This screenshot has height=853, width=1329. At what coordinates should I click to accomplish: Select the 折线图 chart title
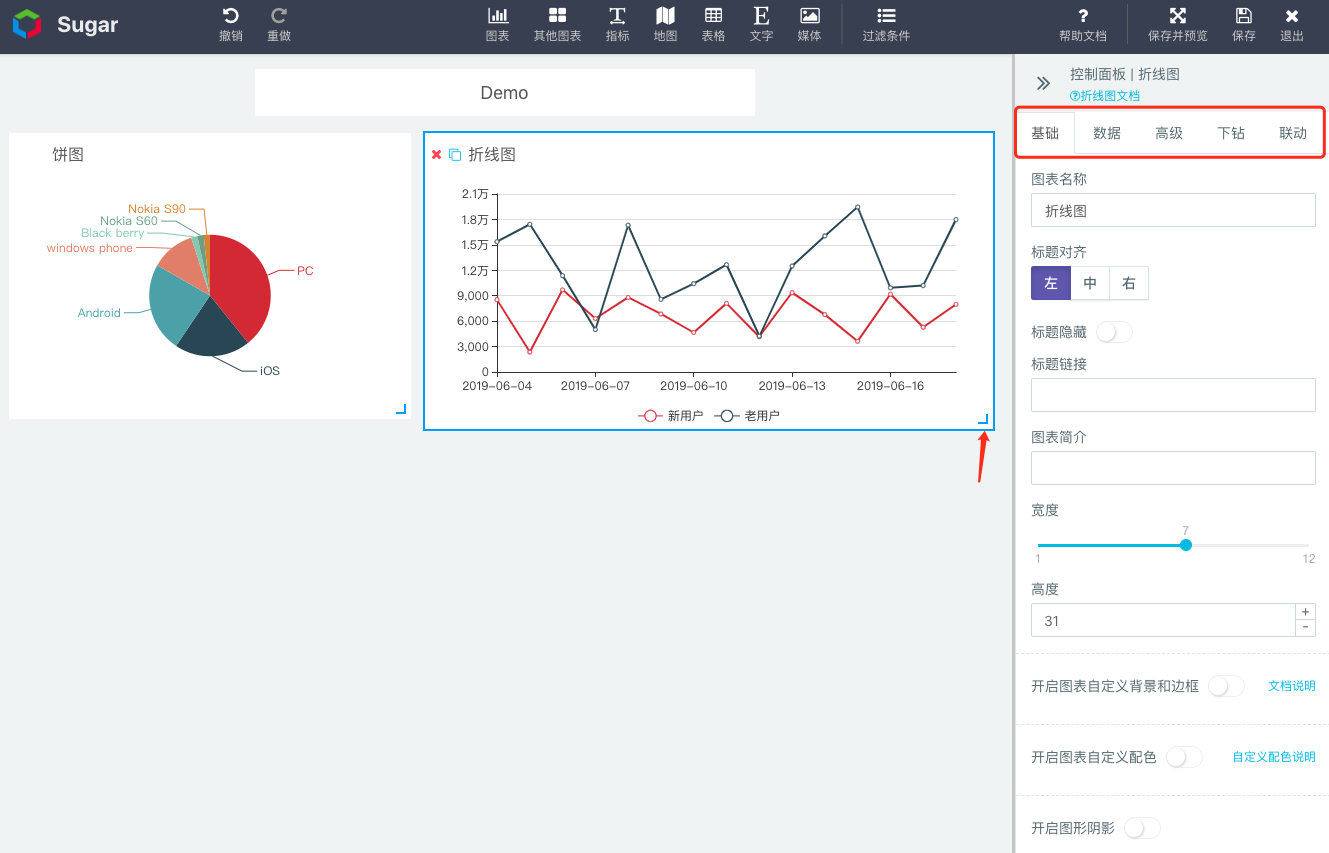[x=492, y=155]
